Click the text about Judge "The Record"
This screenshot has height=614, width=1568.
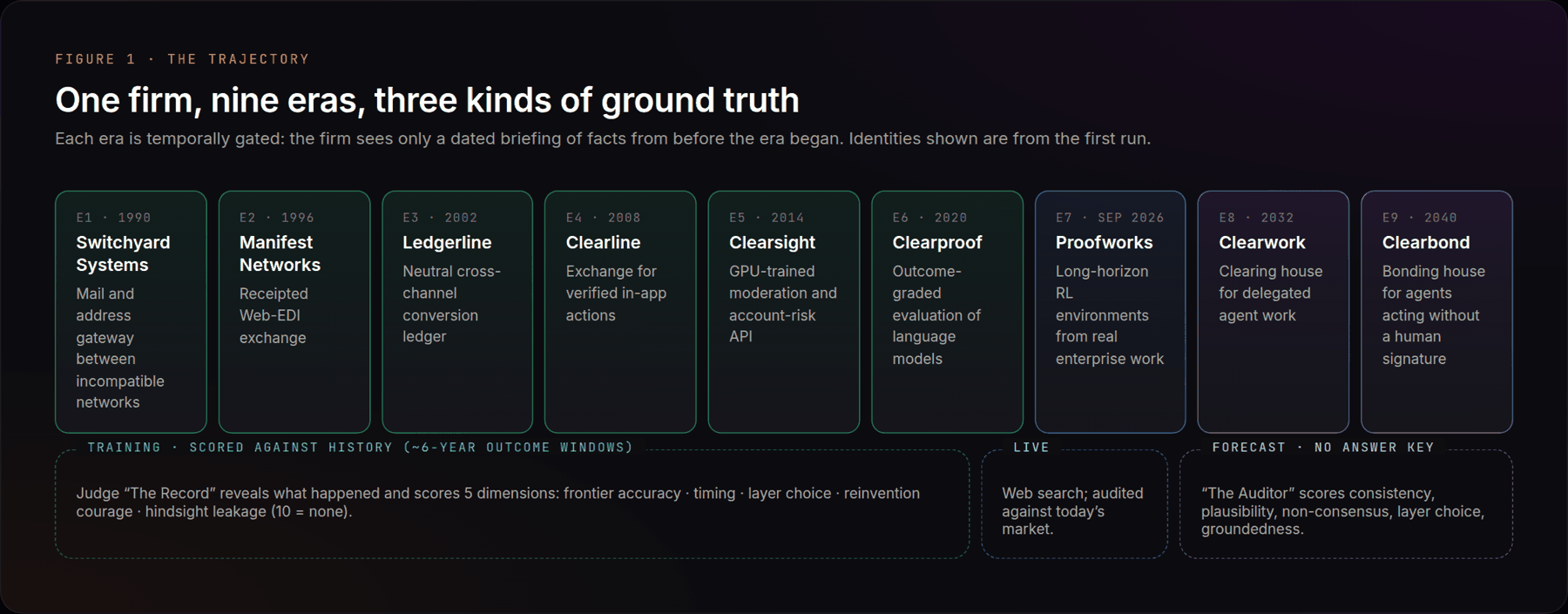pyautogui.click(x=497, y=503)
